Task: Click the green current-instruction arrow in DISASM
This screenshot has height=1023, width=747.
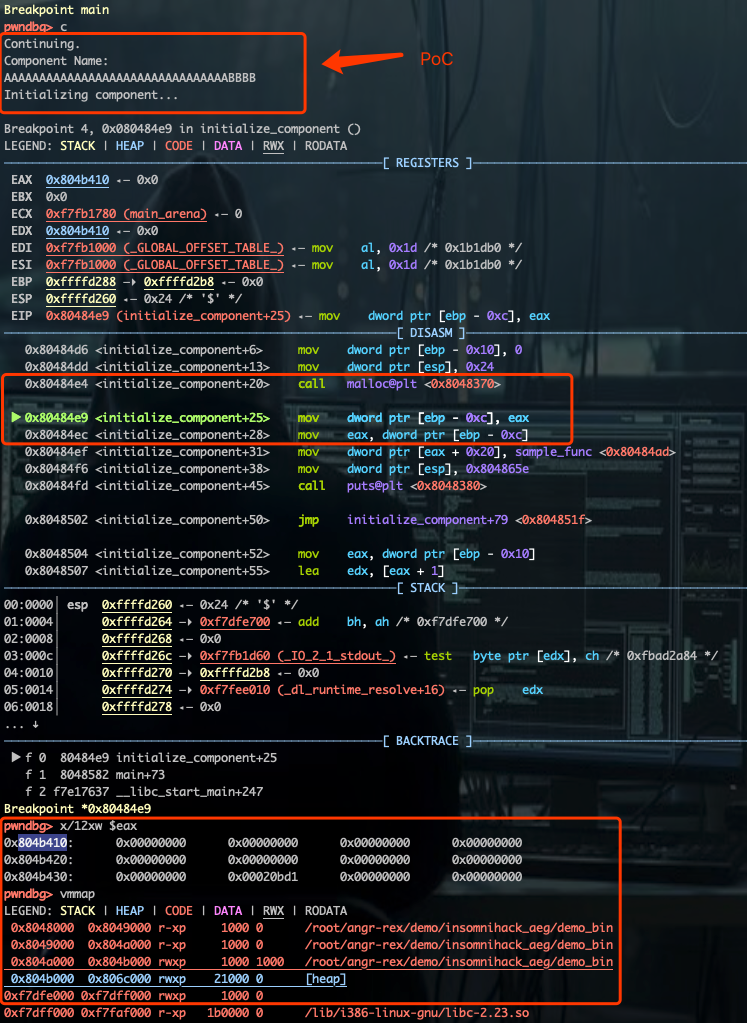Action: tap(16, 418)
